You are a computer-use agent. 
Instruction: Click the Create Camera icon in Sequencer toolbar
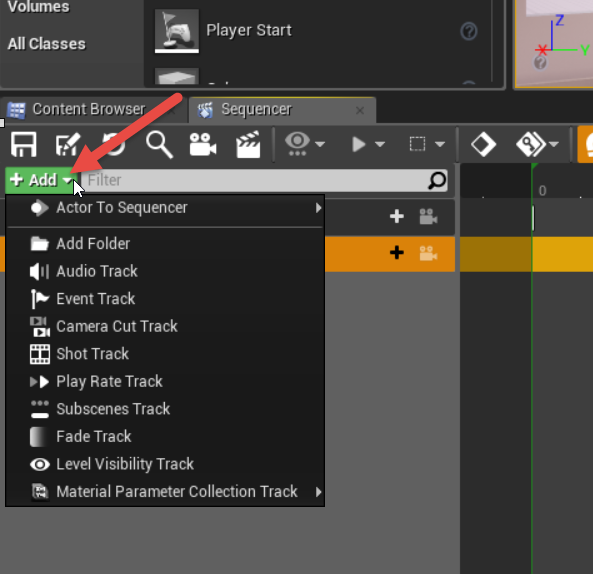tap(203, 144)
